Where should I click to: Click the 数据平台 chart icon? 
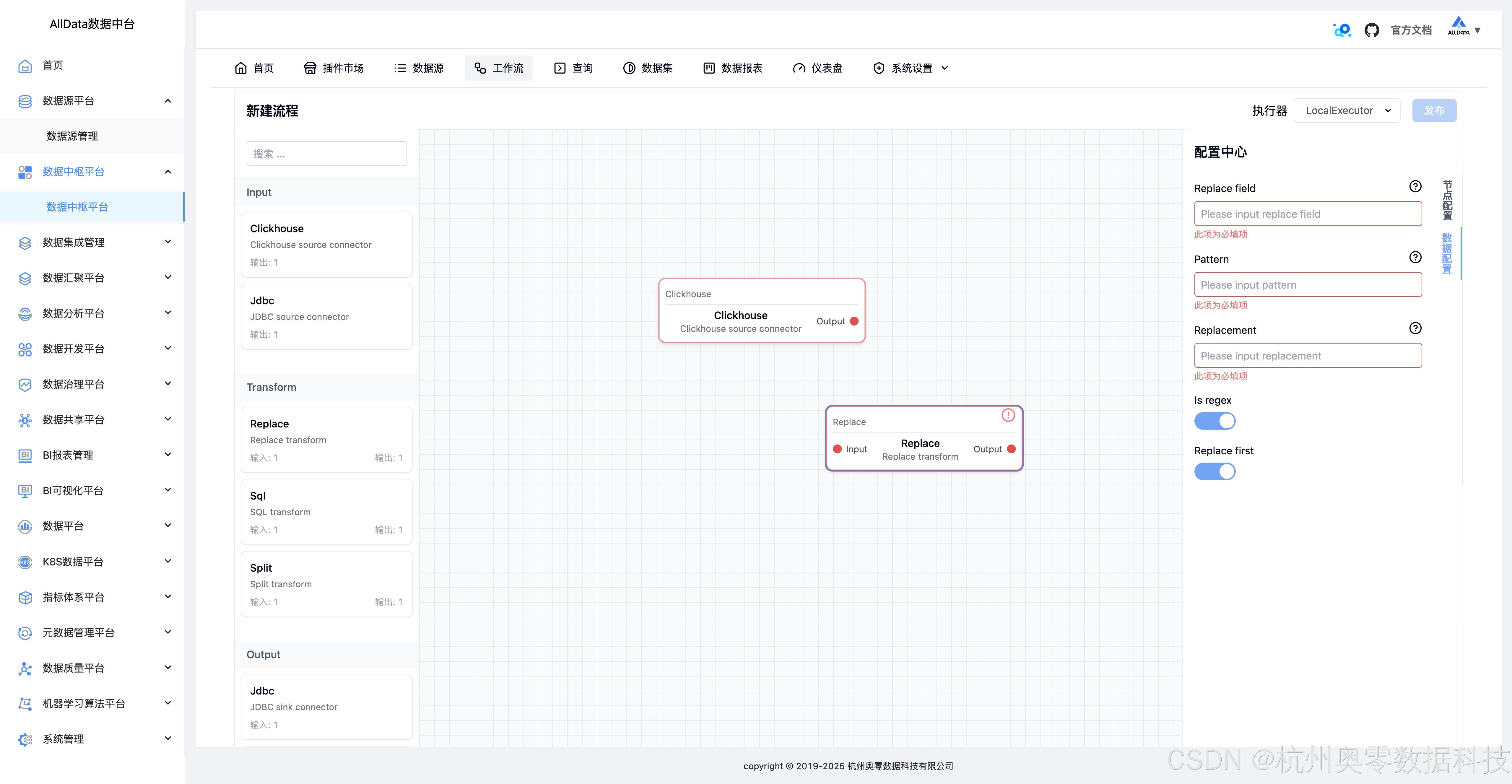click(25, 526)
